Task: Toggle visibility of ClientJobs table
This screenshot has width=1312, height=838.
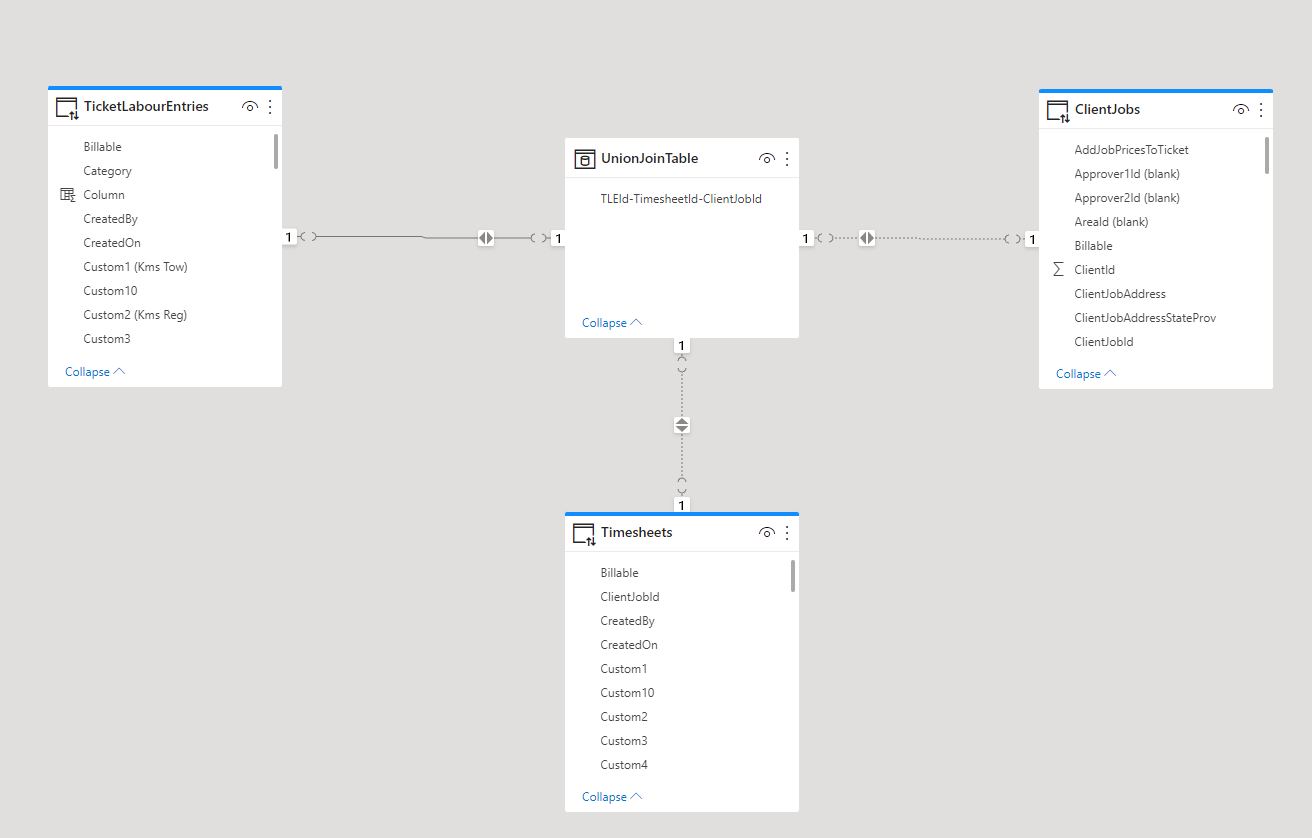Action: (1241, 109)
